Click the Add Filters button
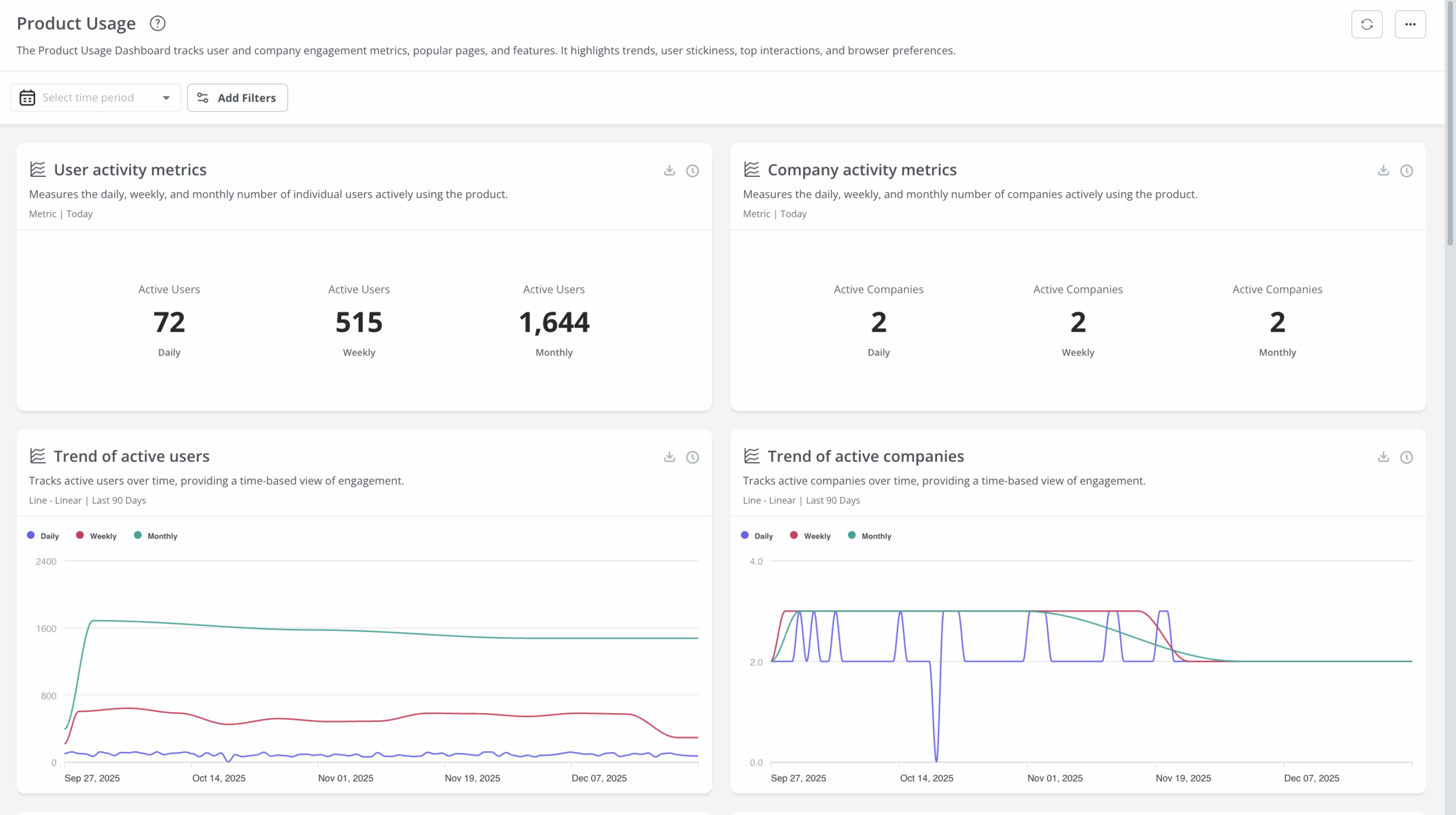The image size is (1456, 815). (237, 97)
